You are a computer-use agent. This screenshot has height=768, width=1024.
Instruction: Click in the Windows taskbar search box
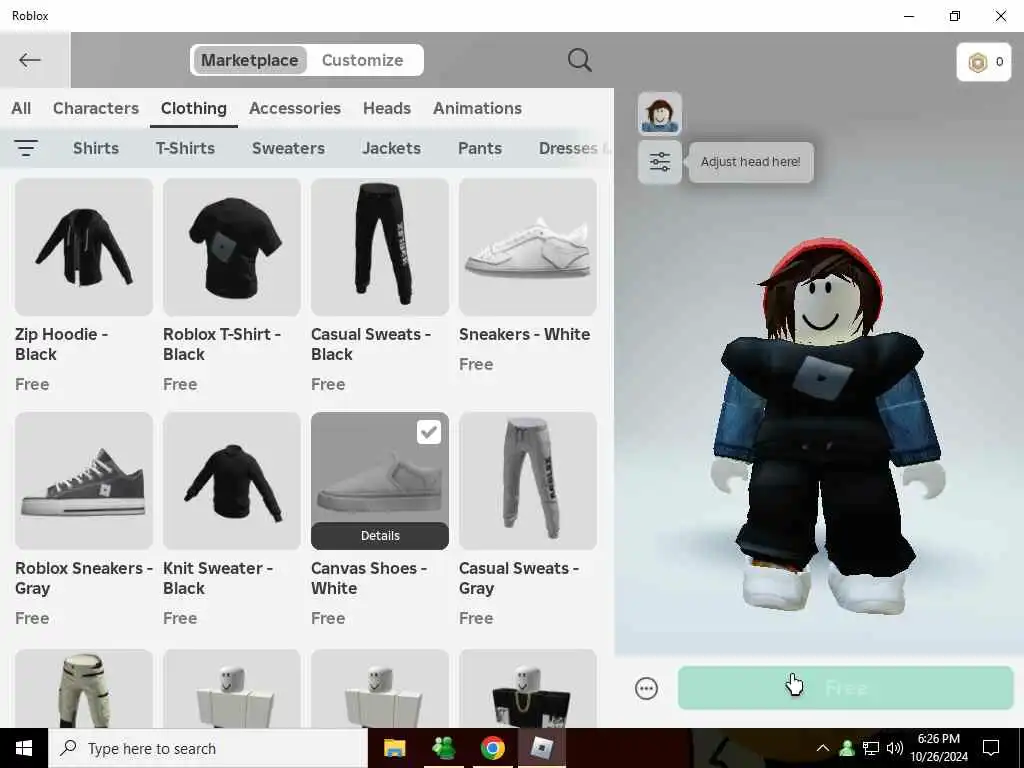coord(208,748)
